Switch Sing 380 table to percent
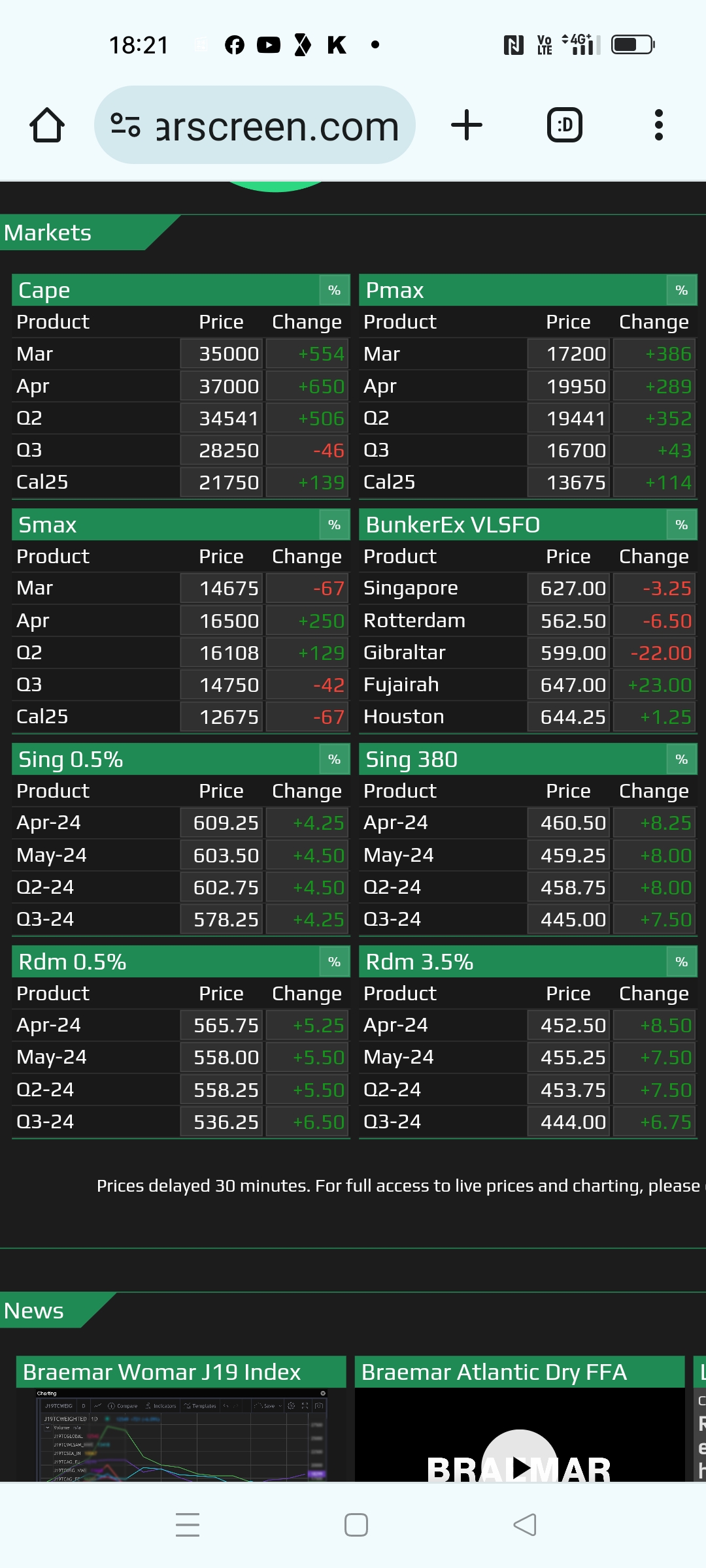The image size is (706, 1568). point(681,759)
